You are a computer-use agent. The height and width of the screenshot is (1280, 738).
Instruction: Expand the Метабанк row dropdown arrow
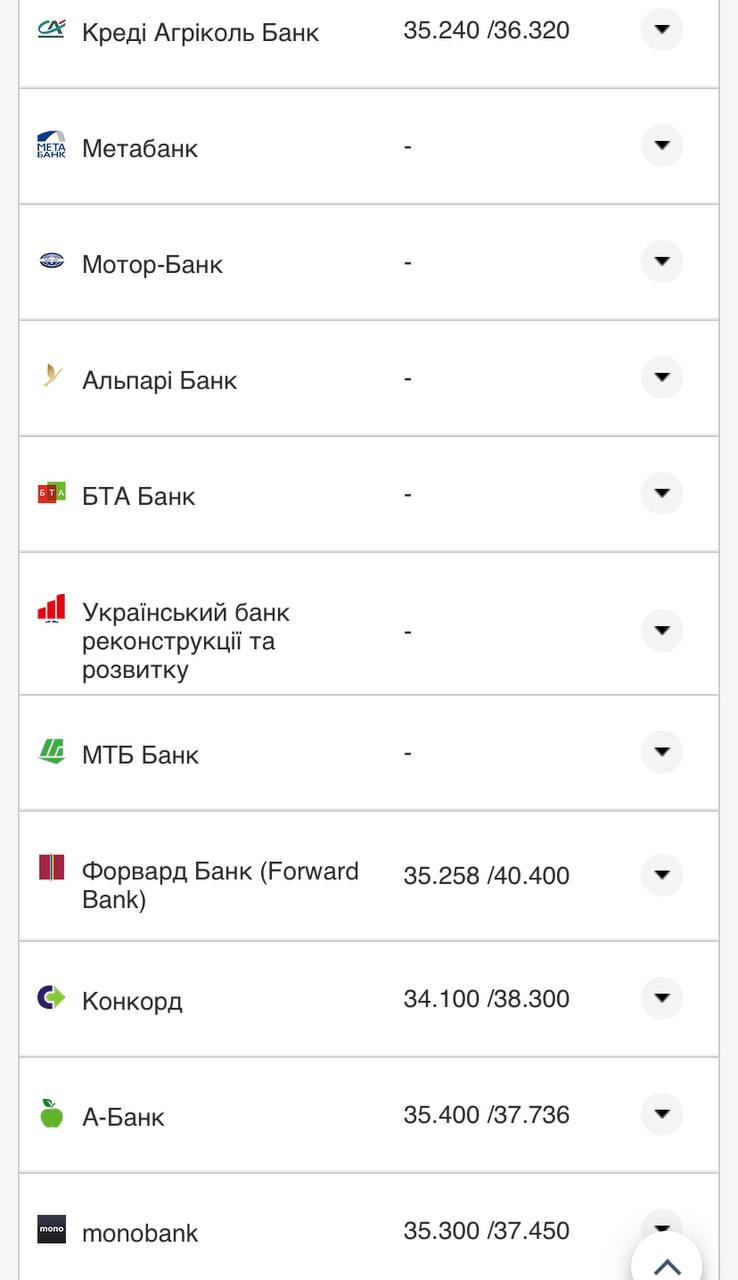coord(661,146)
